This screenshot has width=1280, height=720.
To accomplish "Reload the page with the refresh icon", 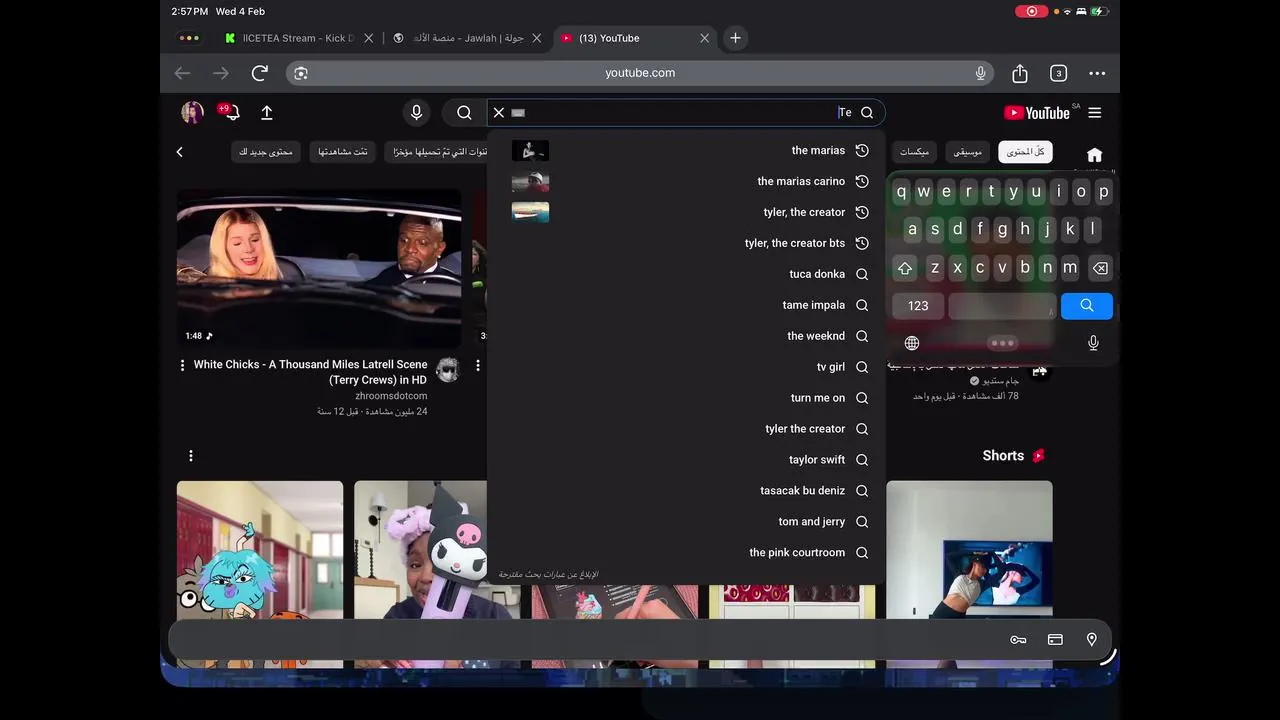I will pyautogui.click(x=260, y=73).
